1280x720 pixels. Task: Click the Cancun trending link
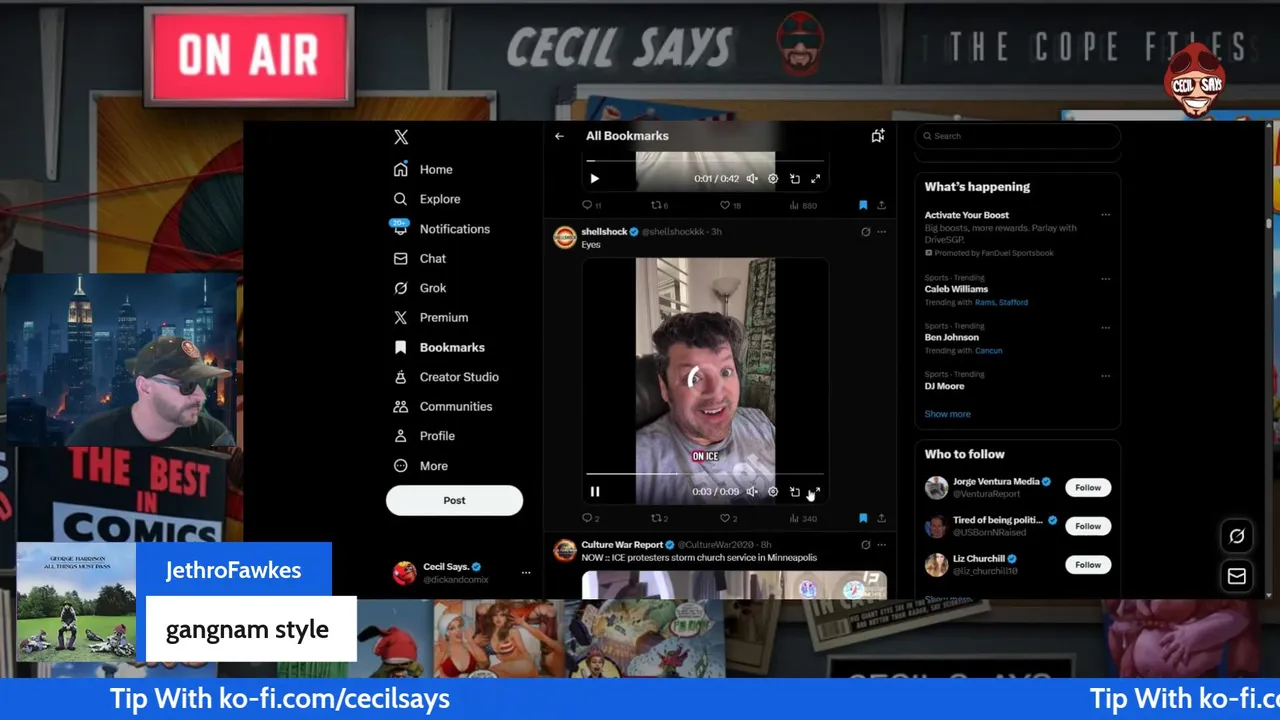[x=988, y=351]
